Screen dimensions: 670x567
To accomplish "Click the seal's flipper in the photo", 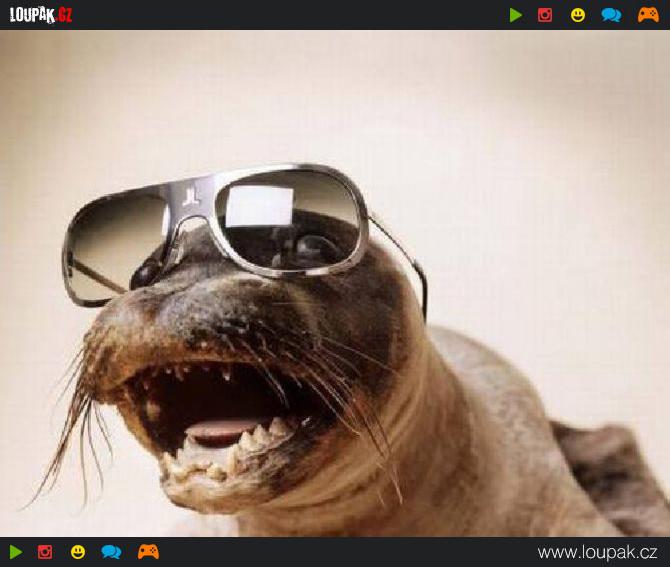I will click(610, 470).
